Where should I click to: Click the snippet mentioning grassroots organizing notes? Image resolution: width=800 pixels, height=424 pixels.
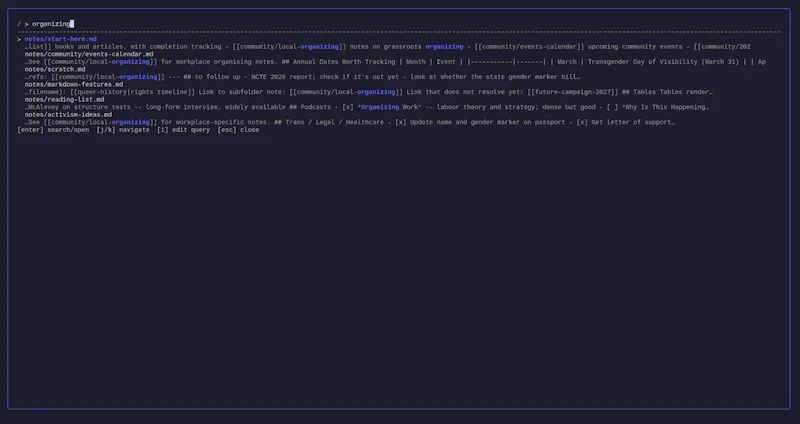coord(387,47)
